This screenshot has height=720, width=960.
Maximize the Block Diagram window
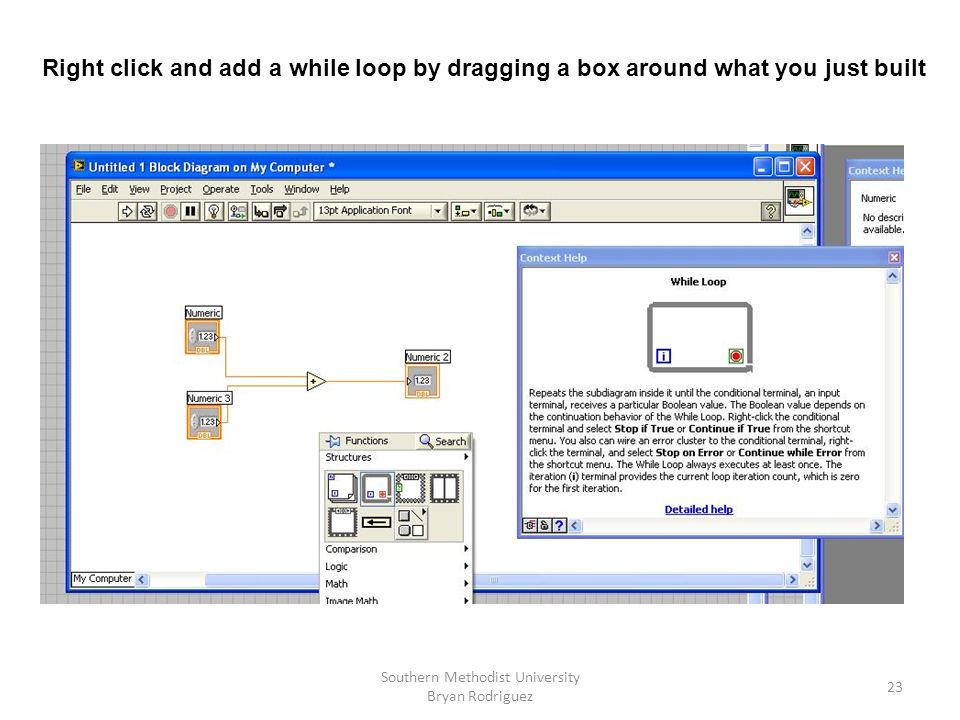click(x=784, y=167)
